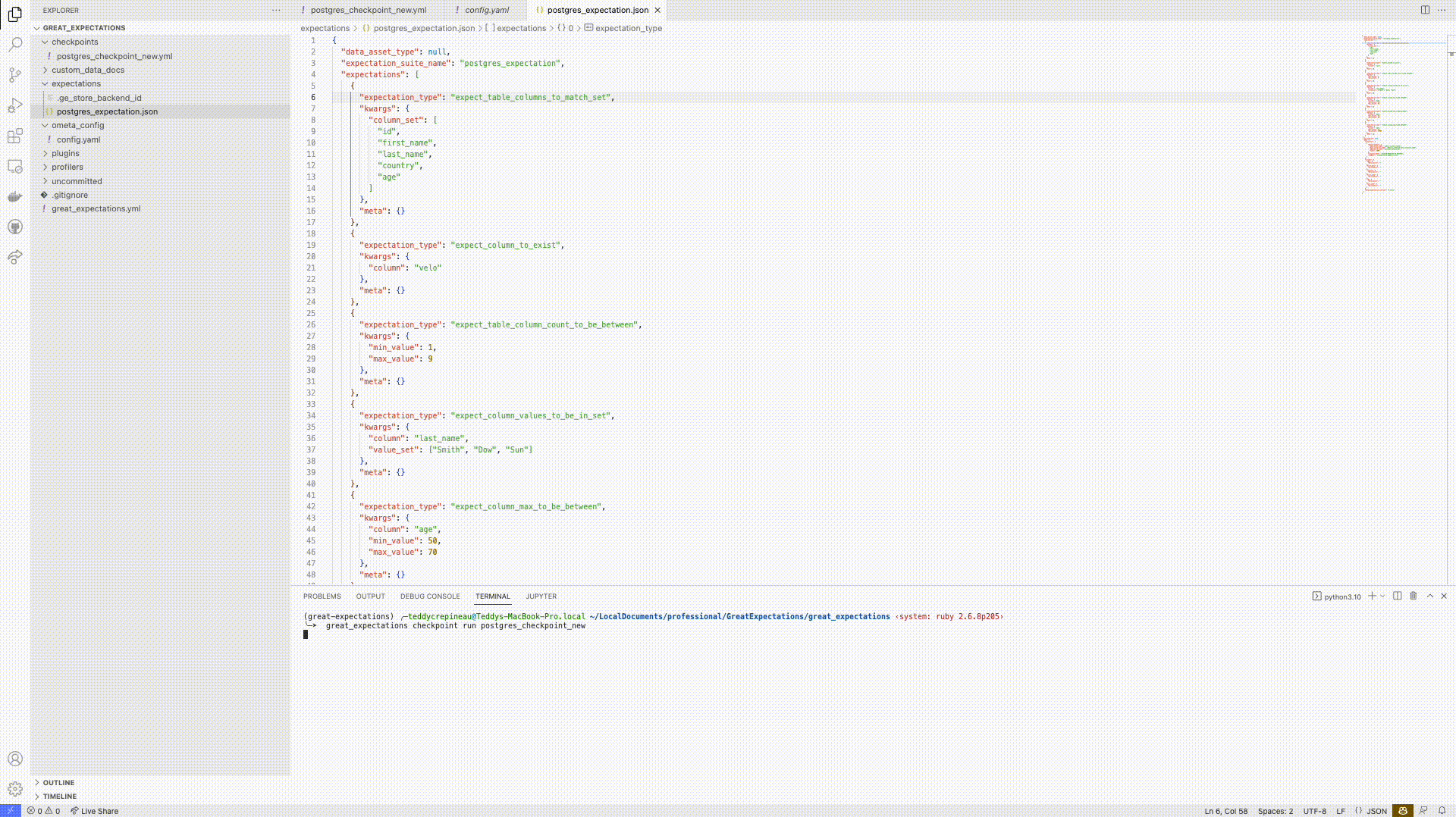
Task: Maximize the terminal panel size
Action: 1430,596
